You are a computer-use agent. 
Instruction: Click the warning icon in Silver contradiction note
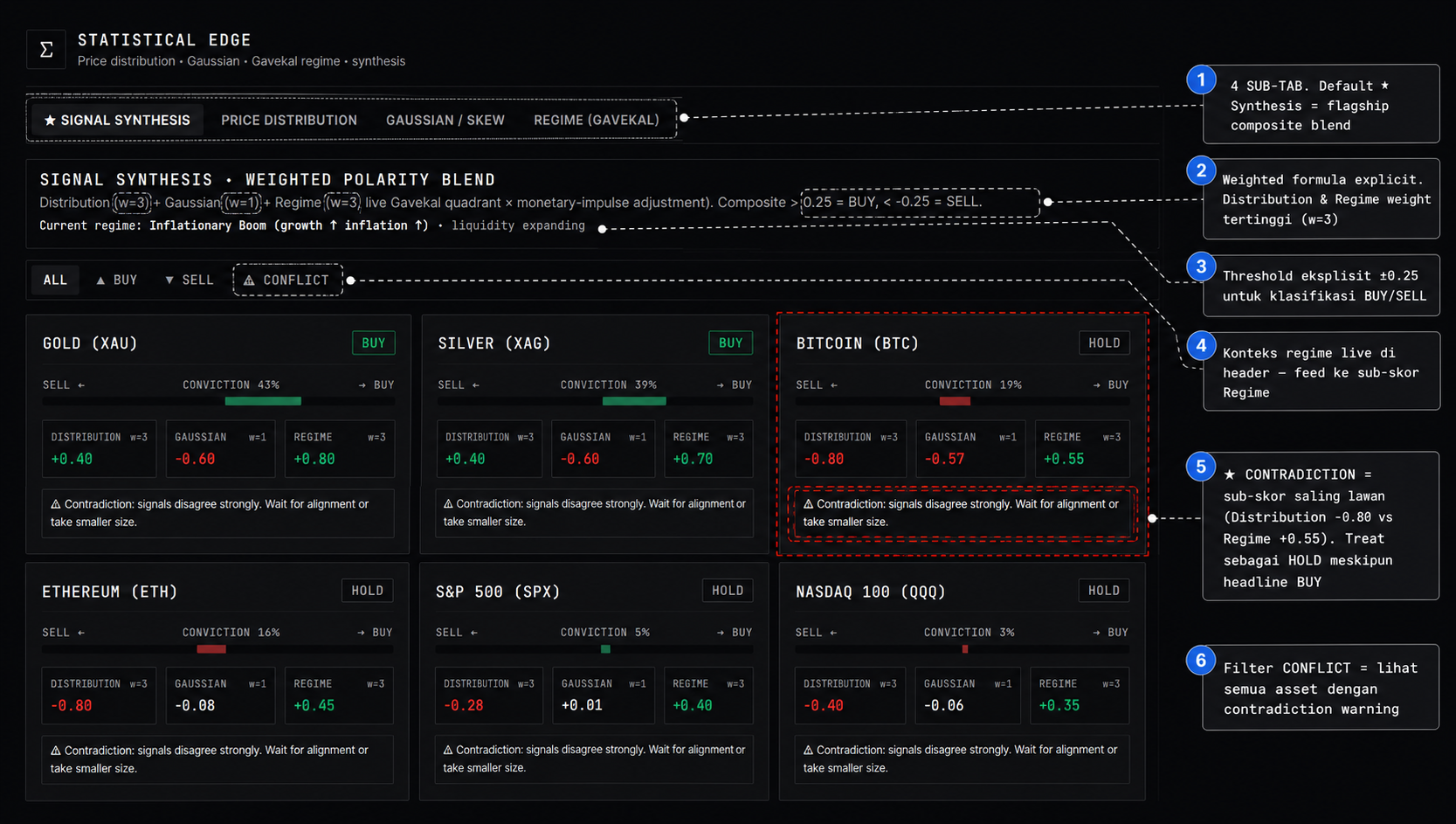tap(448, 504)
